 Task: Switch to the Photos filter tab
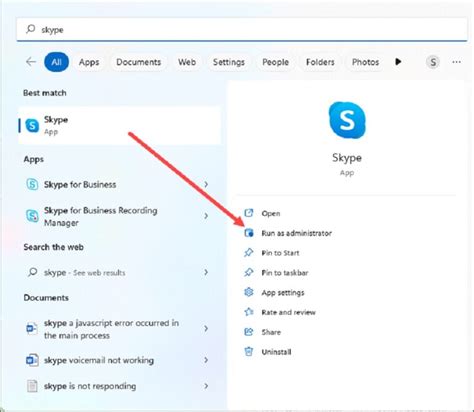[365, 62]
